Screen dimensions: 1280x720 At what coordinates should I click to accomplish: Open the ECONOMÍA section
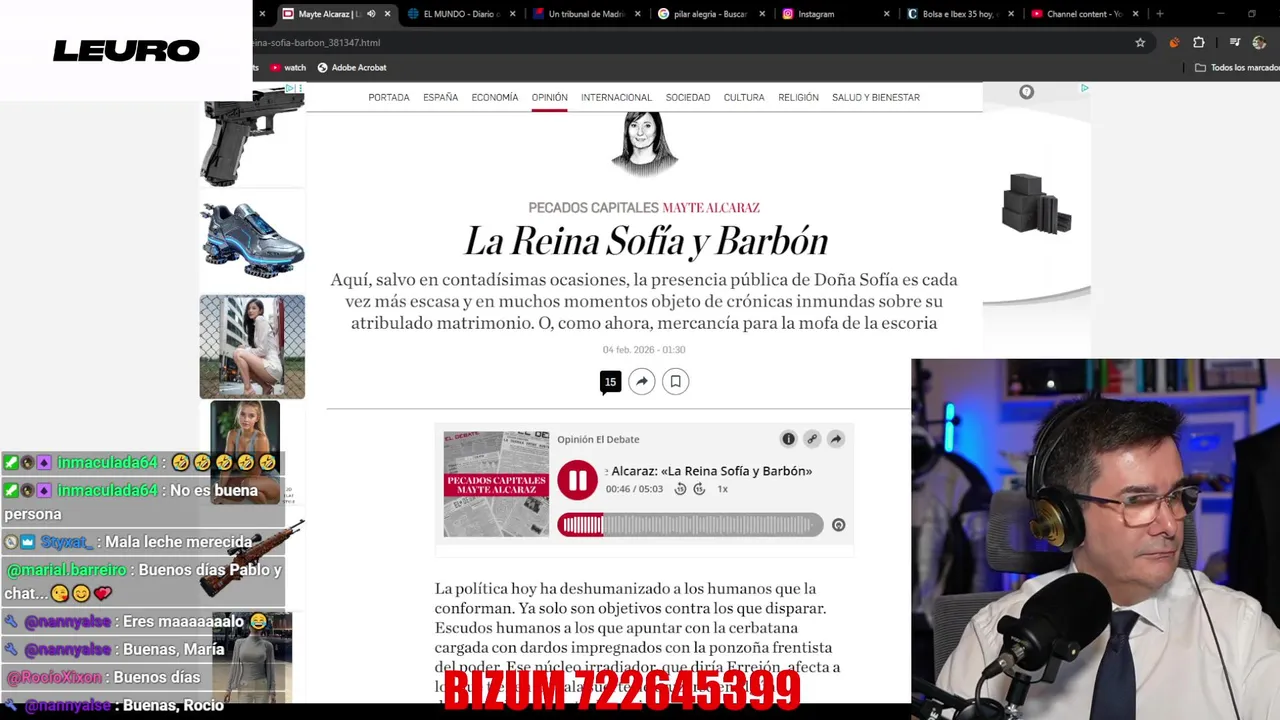click(495, 97)
